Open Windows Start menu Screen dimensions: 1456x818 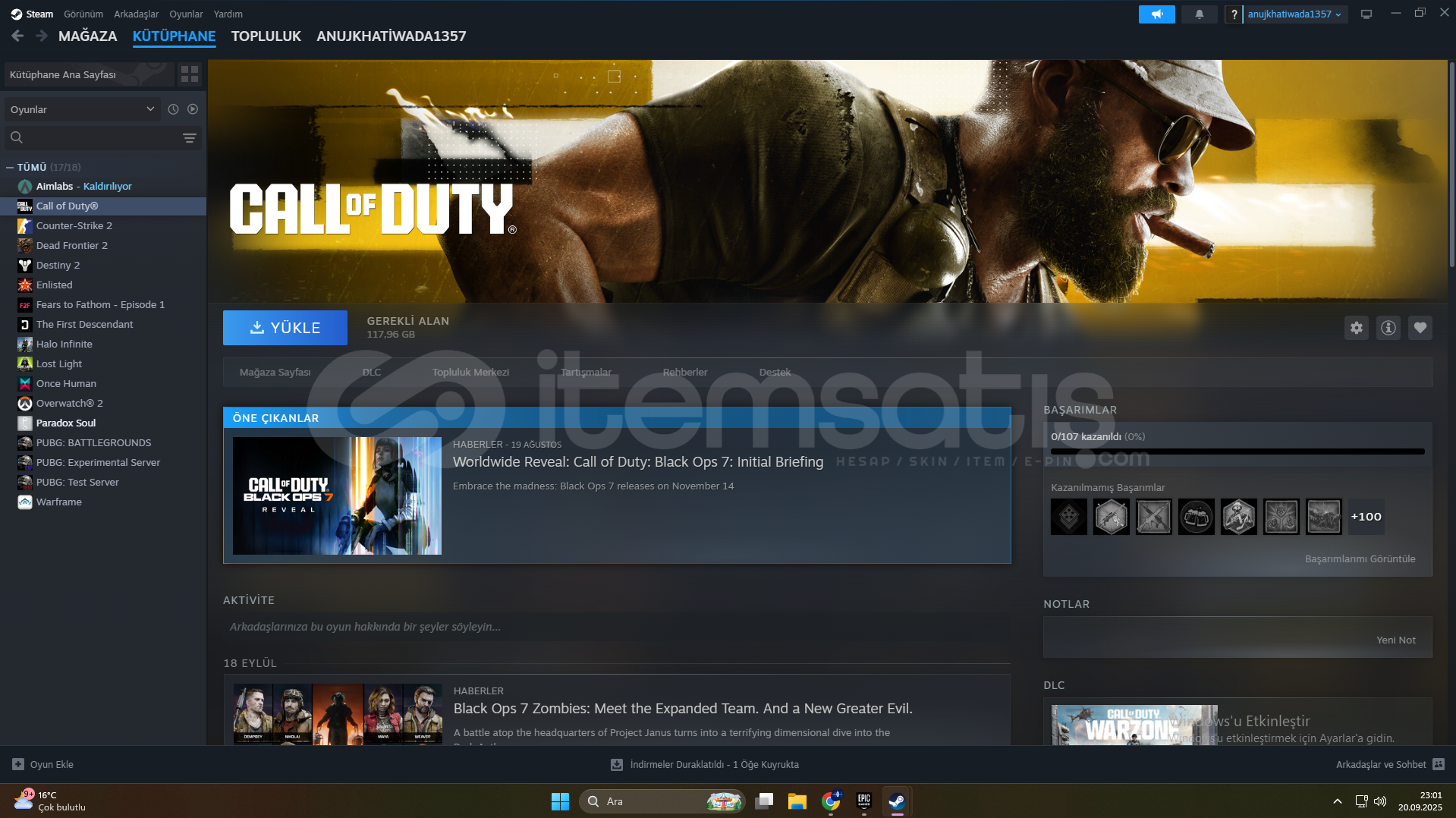(x=560, y=801)
